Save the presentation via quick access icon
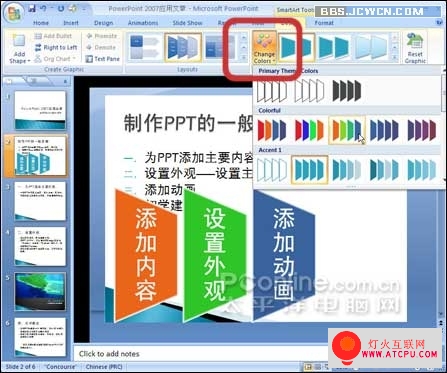Viewport: 447px width, 373px height. tap(32, 9)
